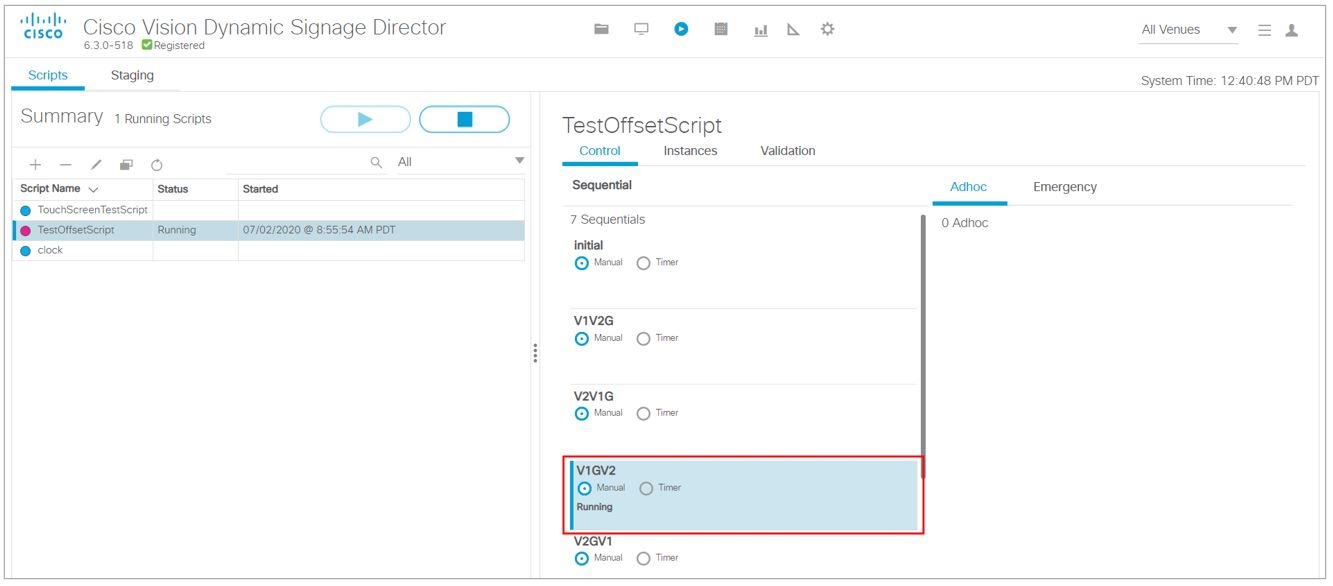This screenshot has width=1333, height=586.
Task: Open the bar chart reports icon
Action: pos(760,31)
